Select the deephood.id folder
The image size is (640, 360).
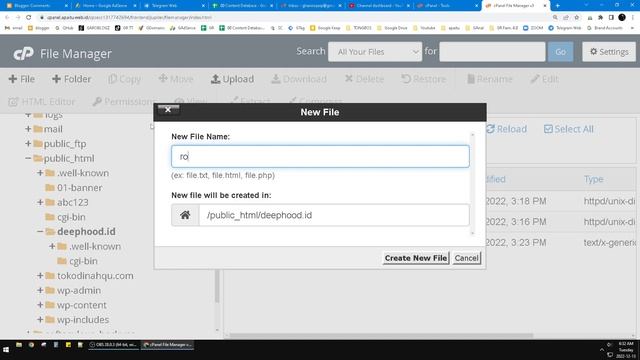point(86,232)
